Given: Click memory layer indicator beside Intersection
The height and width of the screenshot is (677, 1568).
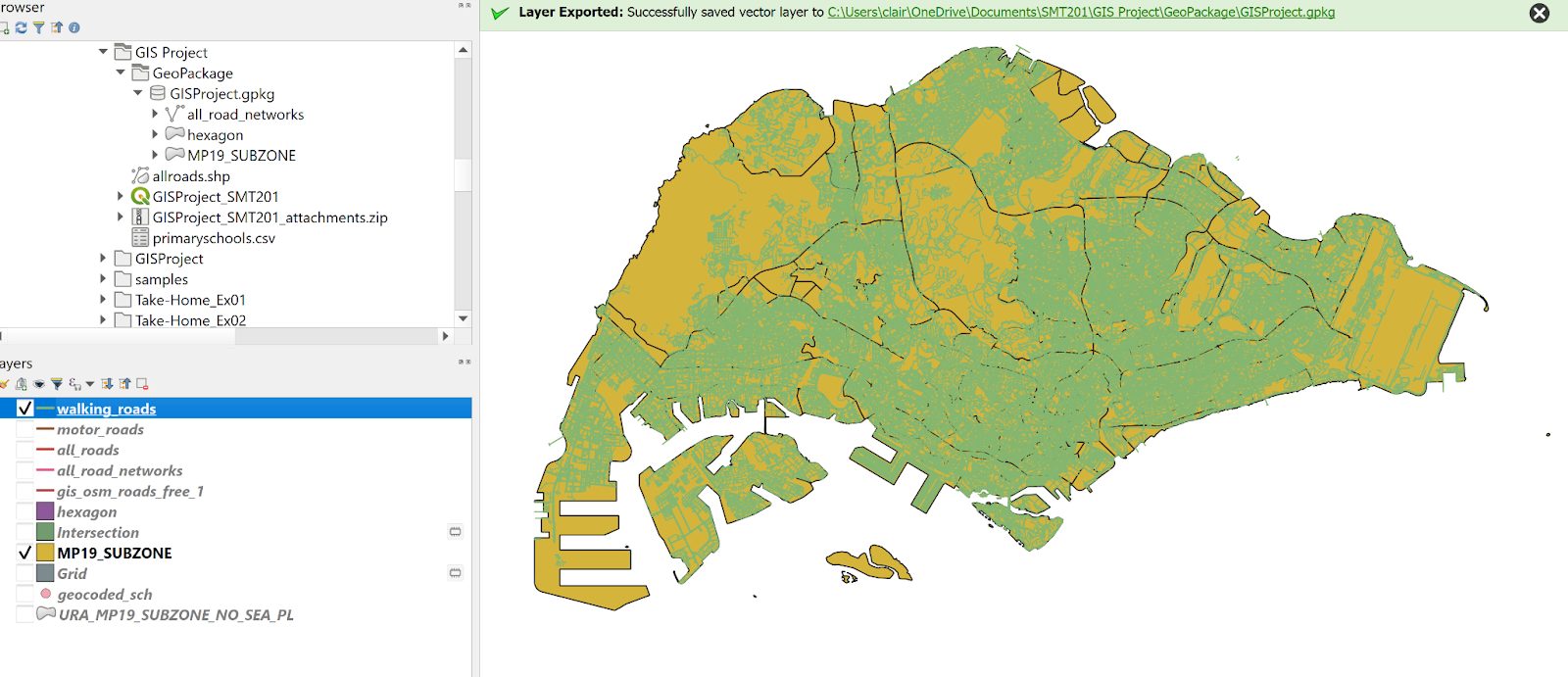Looking at the screenshot, I should [x=455, y=532].
